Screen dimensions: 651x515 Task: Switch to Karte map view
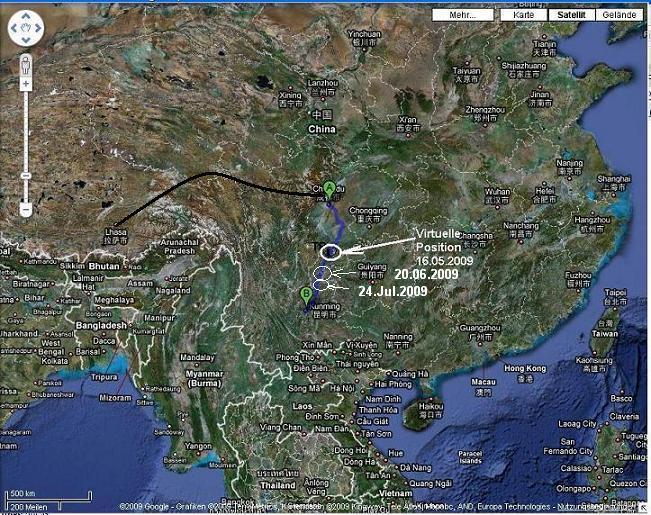[523, 15]
